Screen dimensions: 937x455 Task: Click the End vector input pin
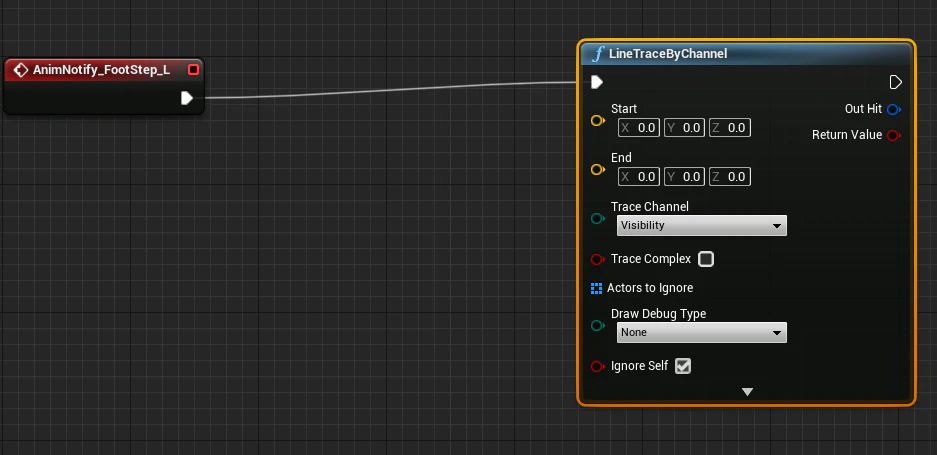pyautogui.click(x=598, y=170)
